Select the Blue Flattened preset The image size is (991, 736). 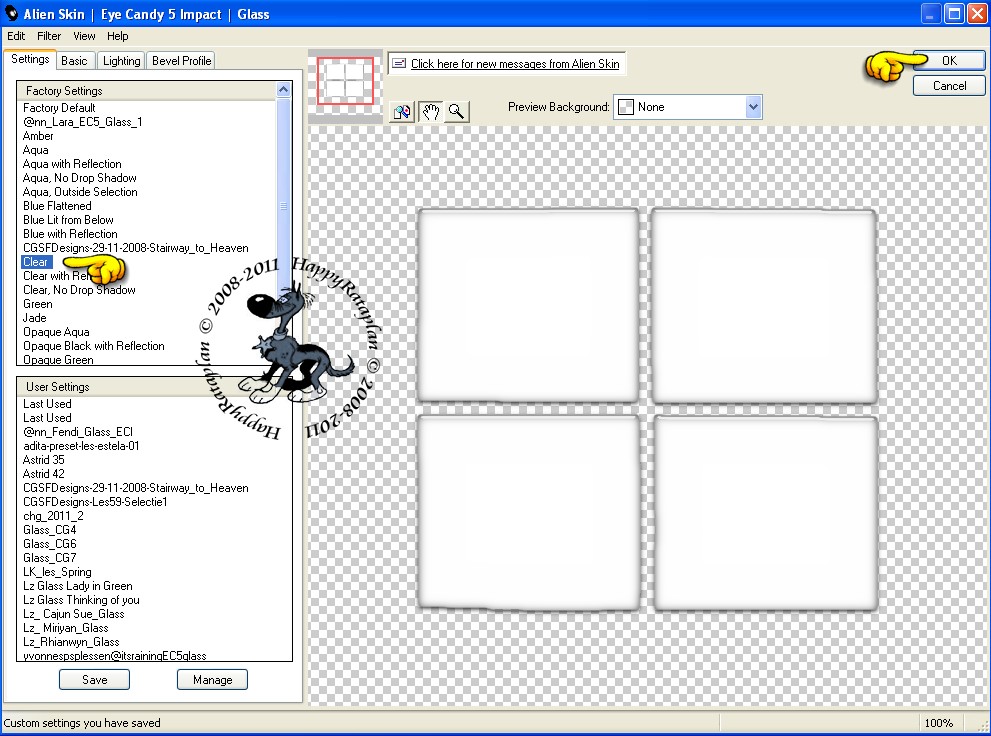(x=57, y=206)
